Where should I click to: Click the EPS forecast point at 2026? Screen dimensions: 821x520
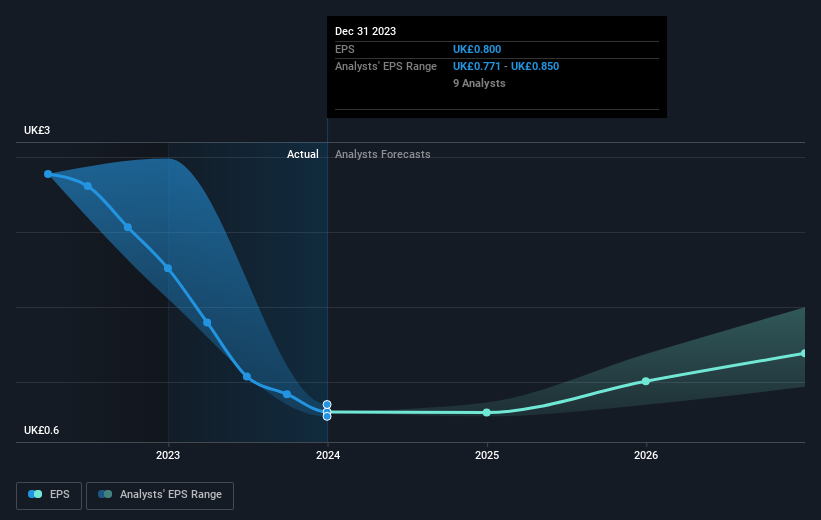coord(646,381)
